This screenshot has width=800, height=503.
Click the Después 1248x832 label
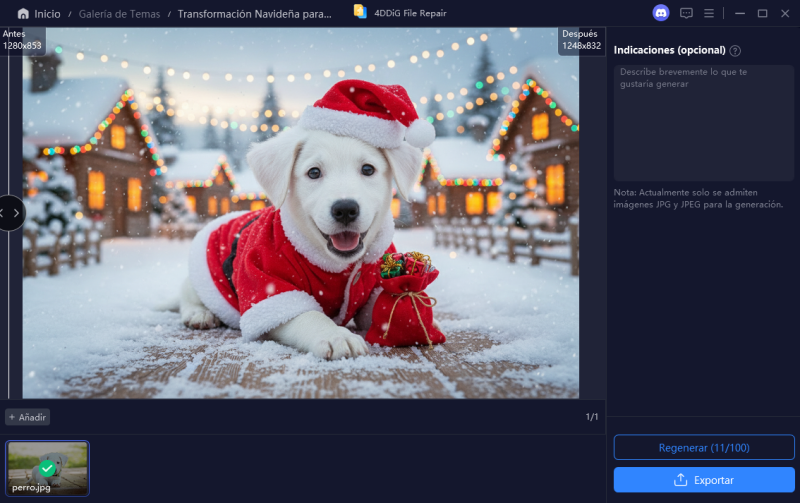(581, 40)
